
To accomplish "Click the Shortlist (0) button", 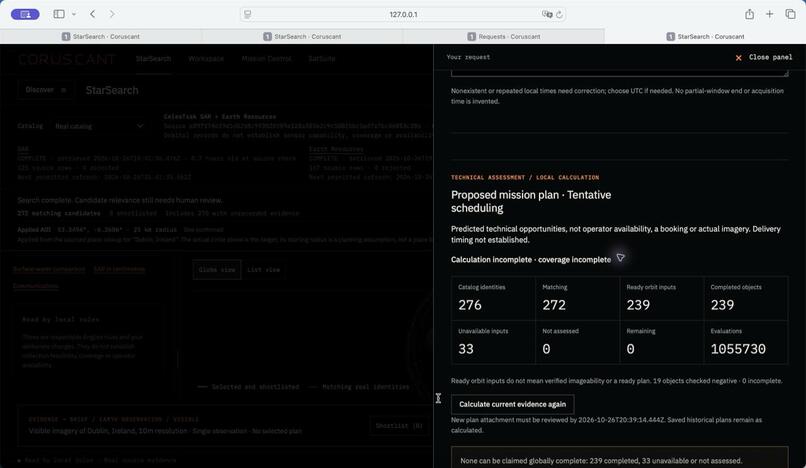I will click(399, 426).
